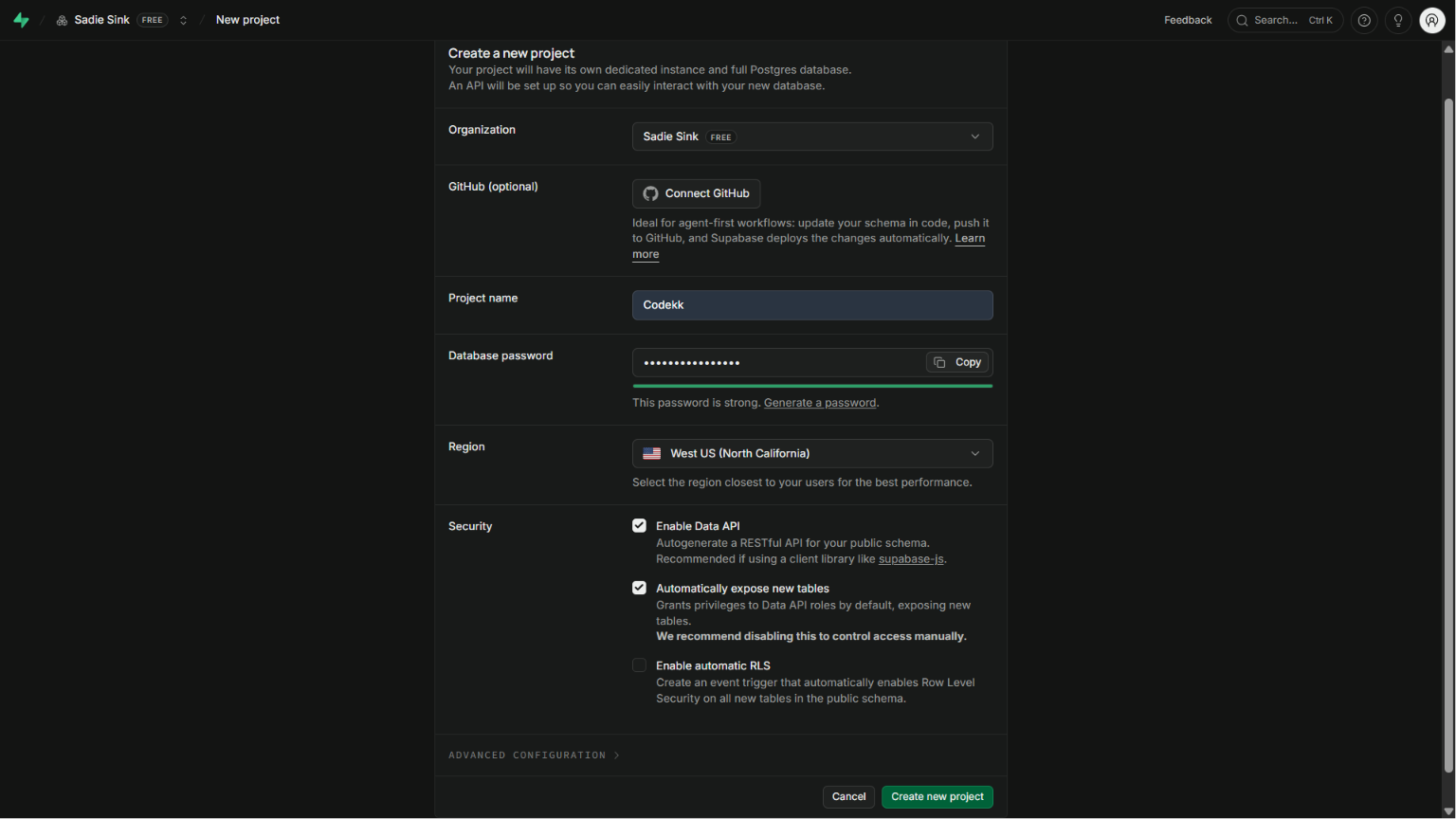Click the New project breadcrumb
The image size is (1456, 819).
[x=247, y=20]
